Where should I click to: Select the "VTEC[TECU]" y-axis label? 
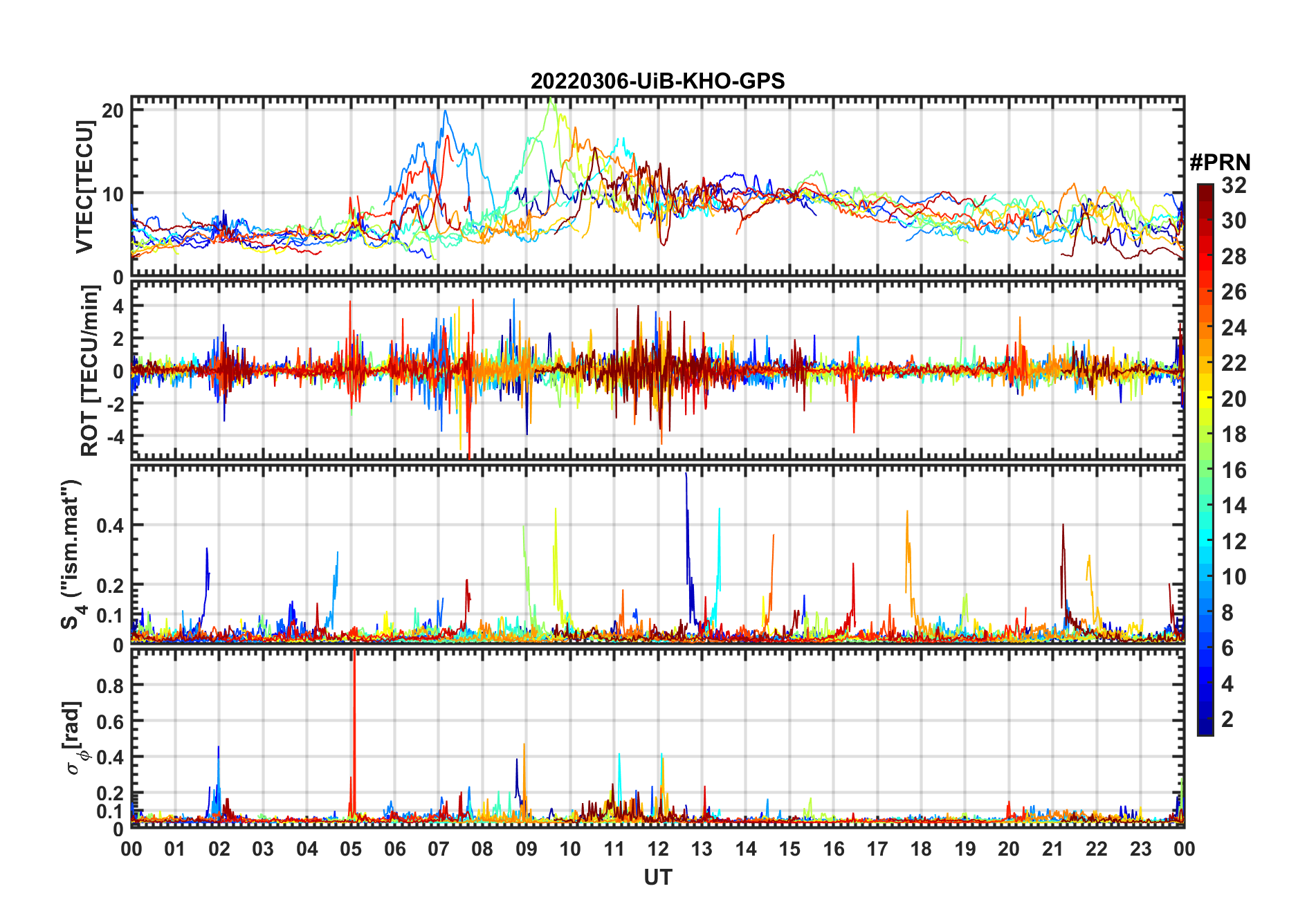click(84, 187)
